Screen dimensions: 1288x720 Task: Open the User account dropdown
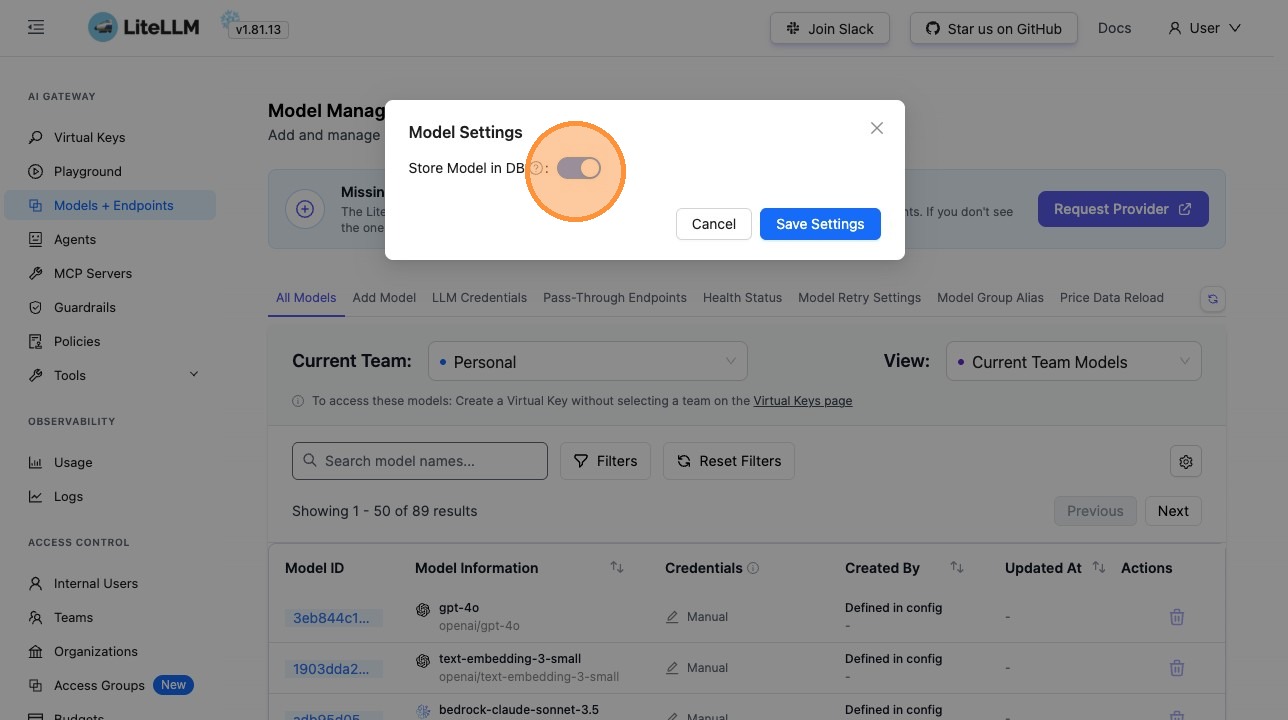[x=1204, y=28]
